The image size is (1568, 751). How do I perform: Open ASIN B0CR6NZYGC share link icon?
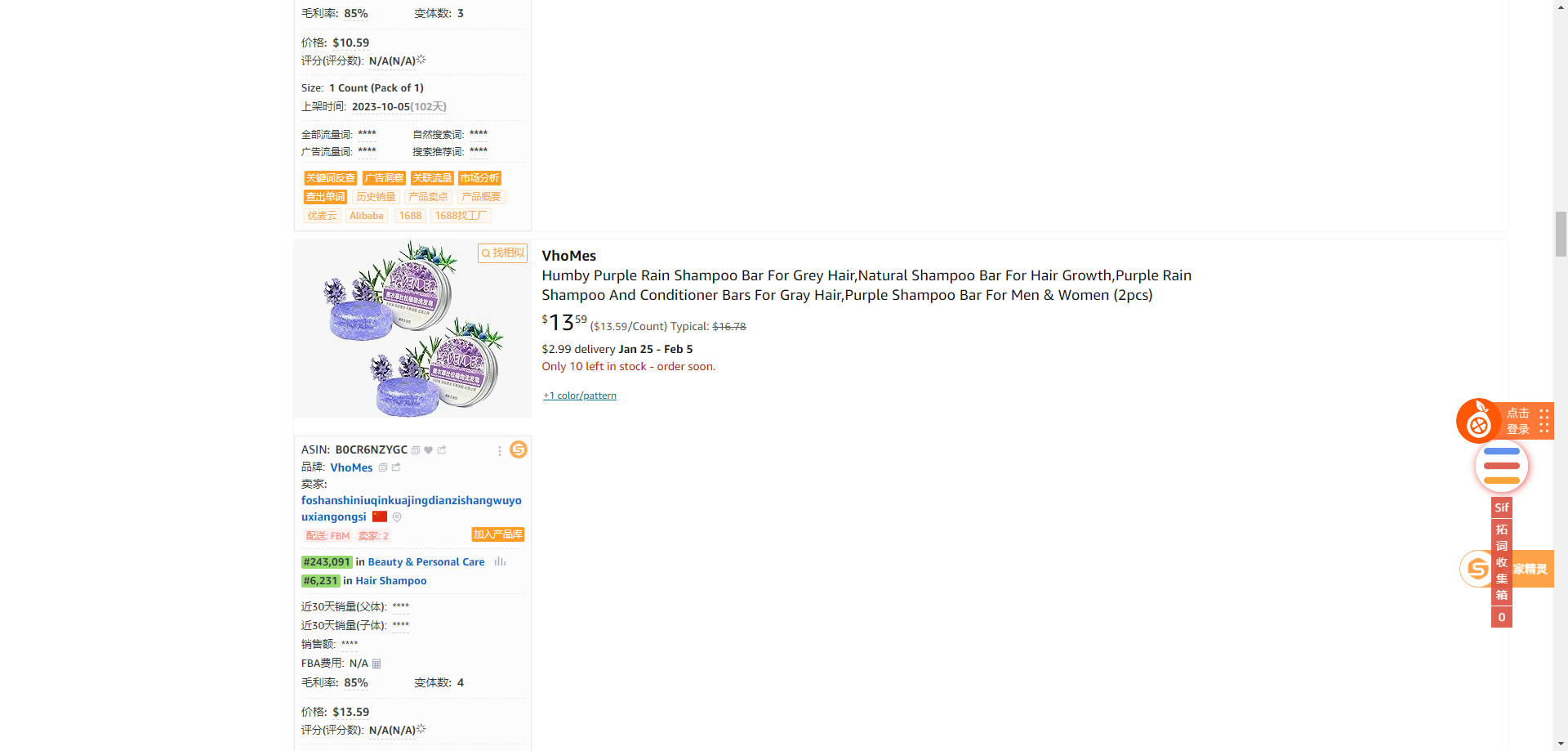coord(442,450)
